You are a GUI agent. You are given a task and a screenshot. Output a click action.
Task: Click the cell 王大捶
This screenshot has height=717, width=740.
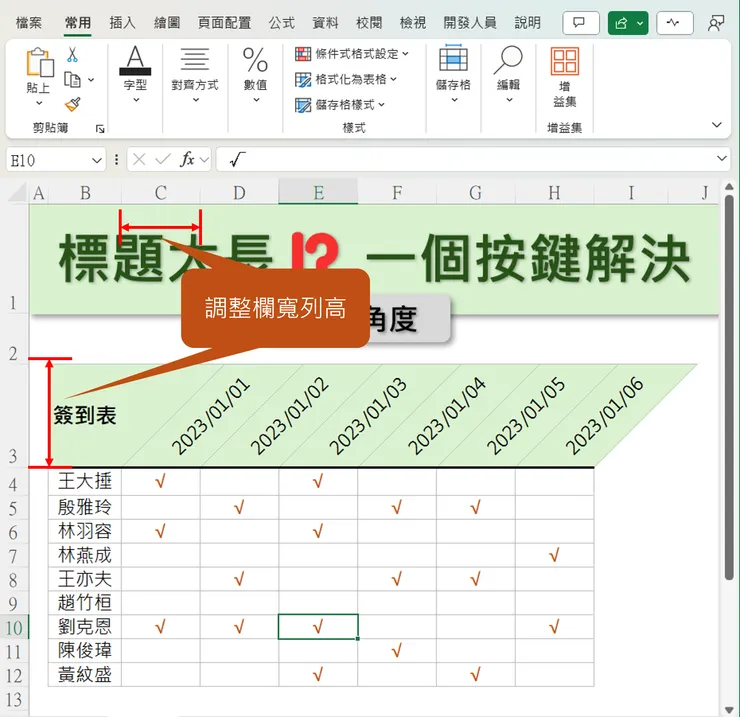tap(85, 482)
